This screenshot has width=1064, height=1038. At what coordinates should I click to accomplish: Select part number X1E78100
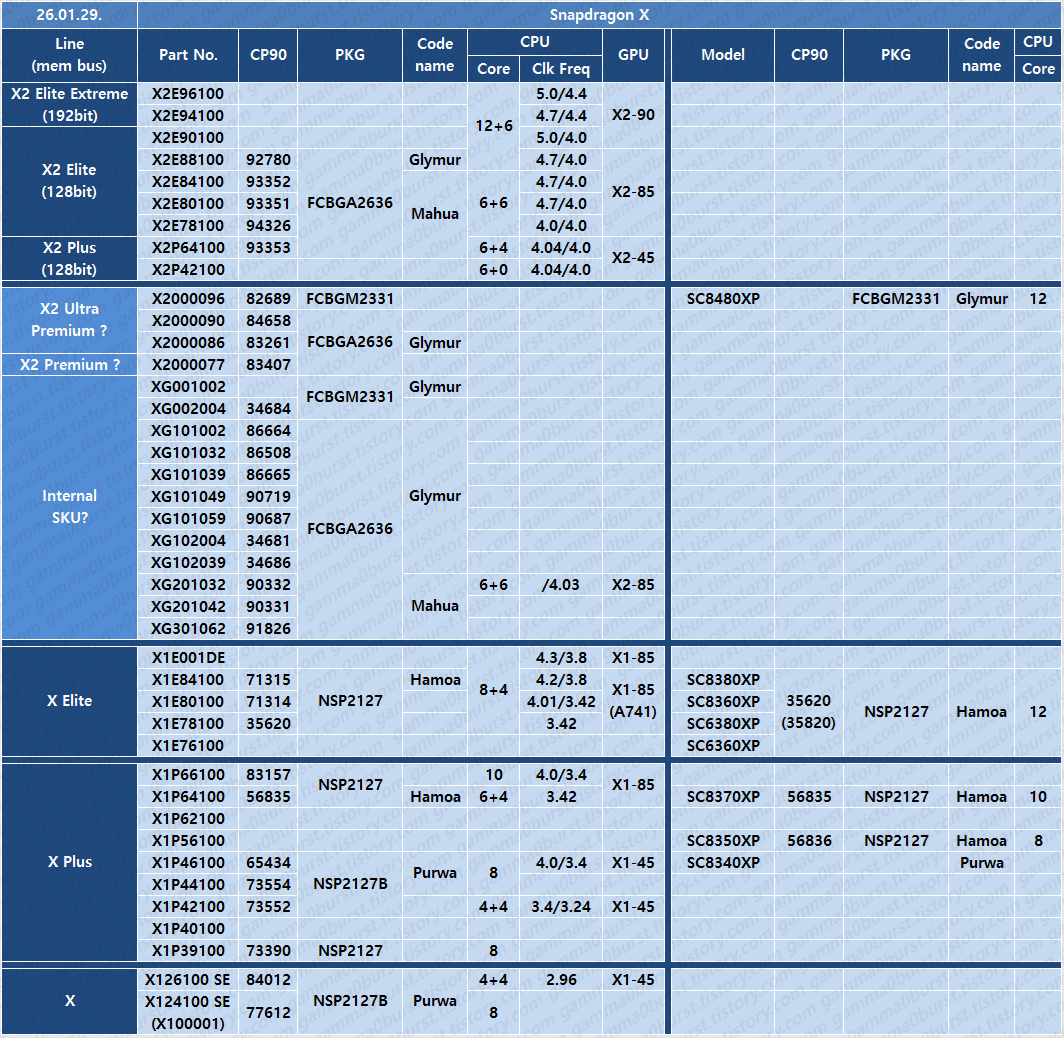tap(188, 724)
